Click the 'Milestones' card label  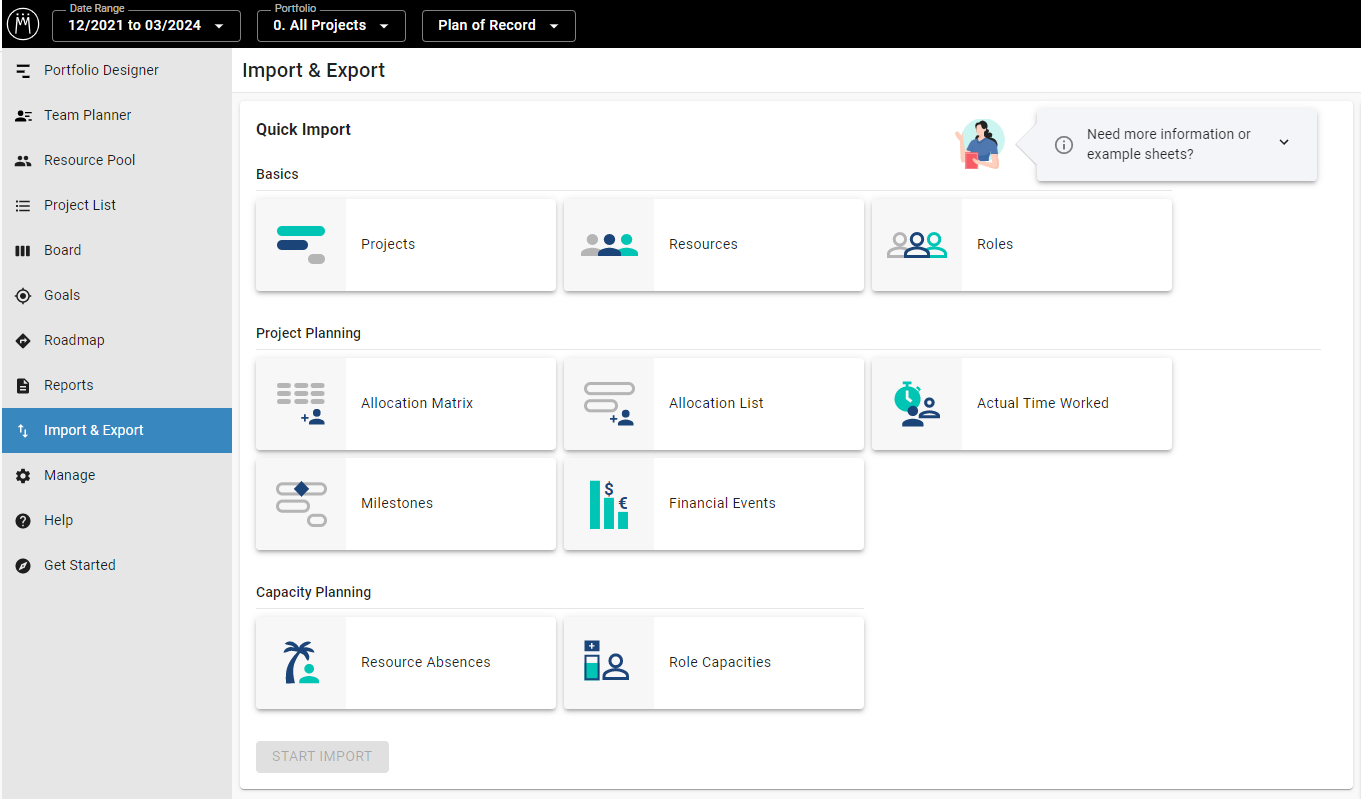tap(397, 504)
